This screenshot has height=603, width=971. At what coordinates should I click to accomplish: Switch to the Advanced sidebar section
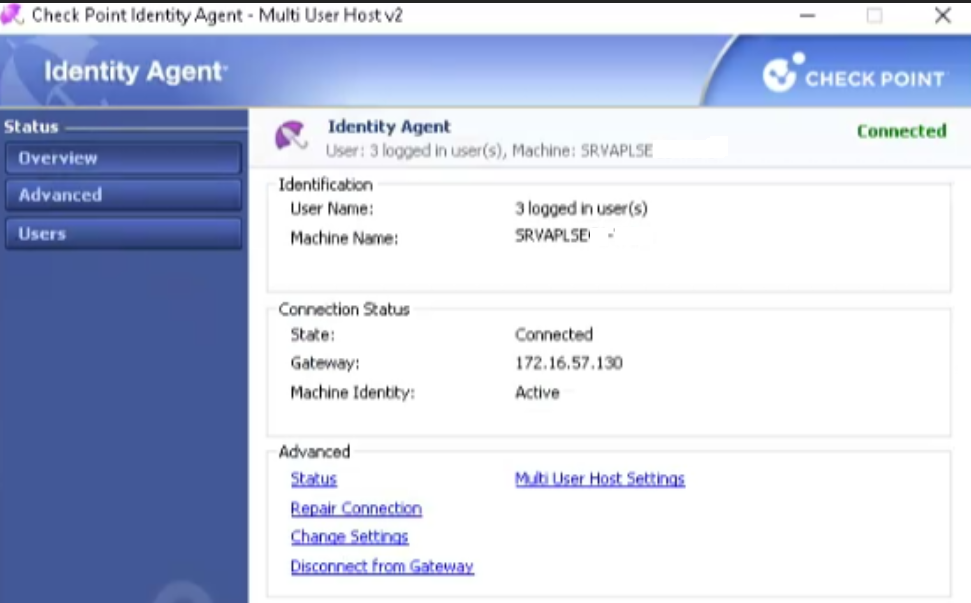pos(123,195)
